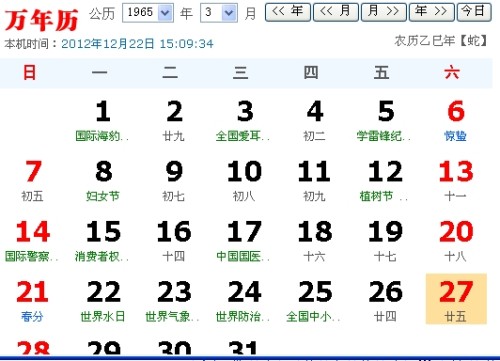Click the 农历乙巳年【蛇】 label
Image resolution: width=500 pixels, height=361 pixels.
coord(441,41)
